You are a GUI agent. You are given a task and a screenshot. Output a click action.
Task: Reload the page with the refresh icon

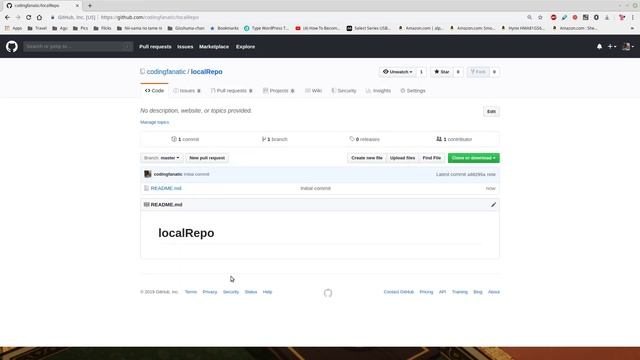(29, 17)
